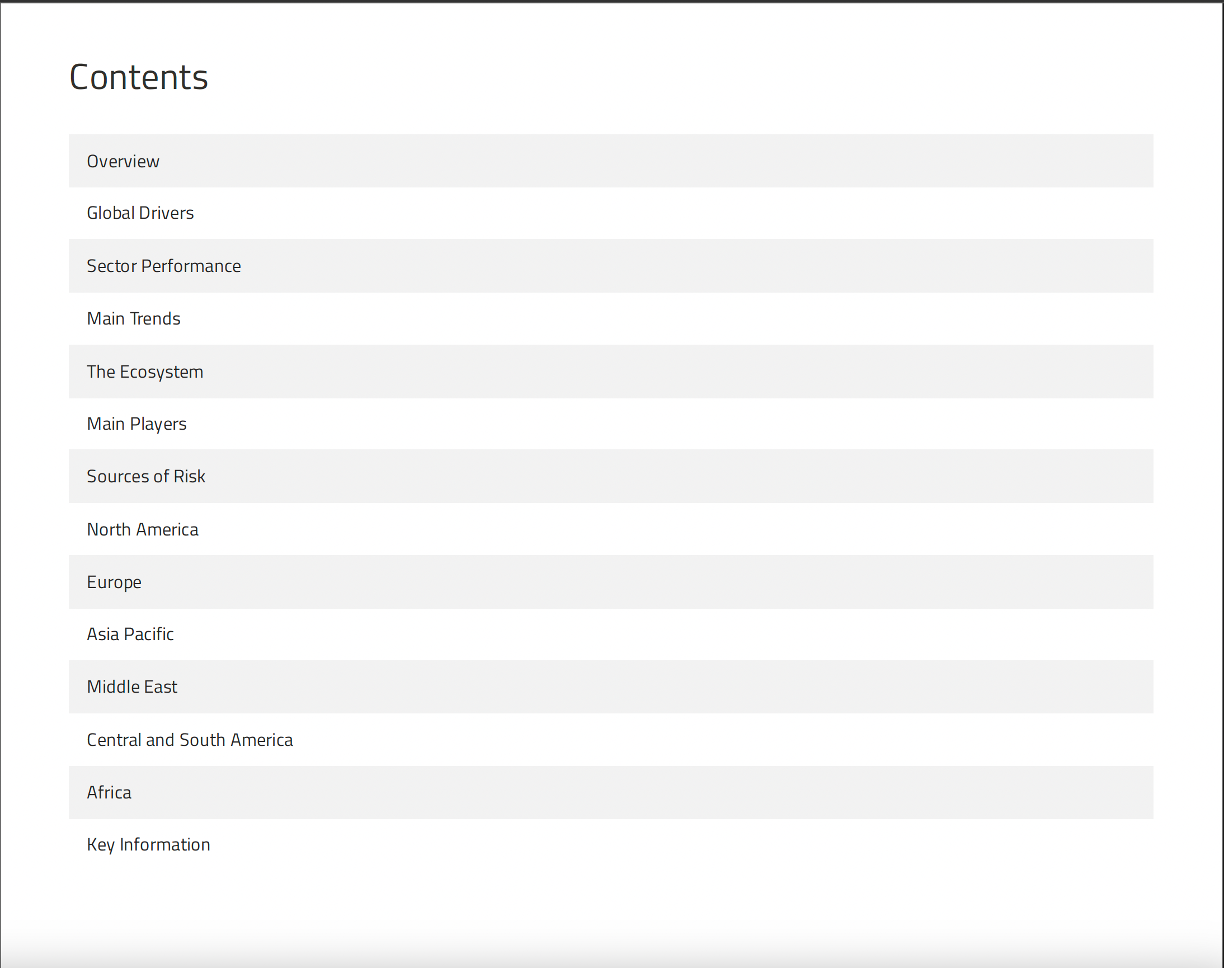Open Central and South America entry
This screenshot has width=1224, height=968.
(190, 740)
